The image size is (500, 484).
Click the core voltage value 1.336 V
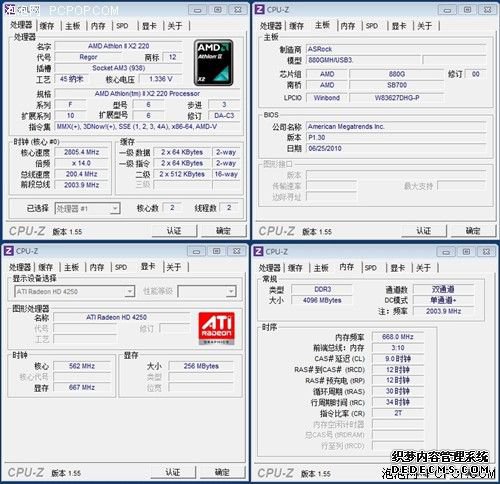click(x=161, y=79)
